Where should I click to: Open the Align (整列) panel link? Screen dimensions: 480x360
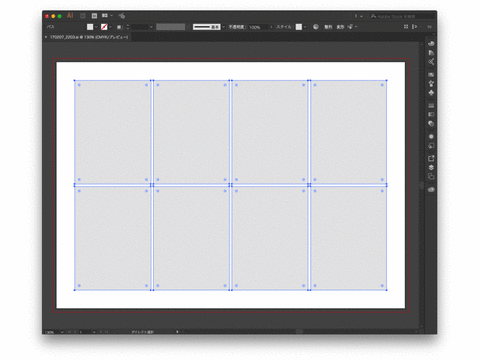[328, 27]
